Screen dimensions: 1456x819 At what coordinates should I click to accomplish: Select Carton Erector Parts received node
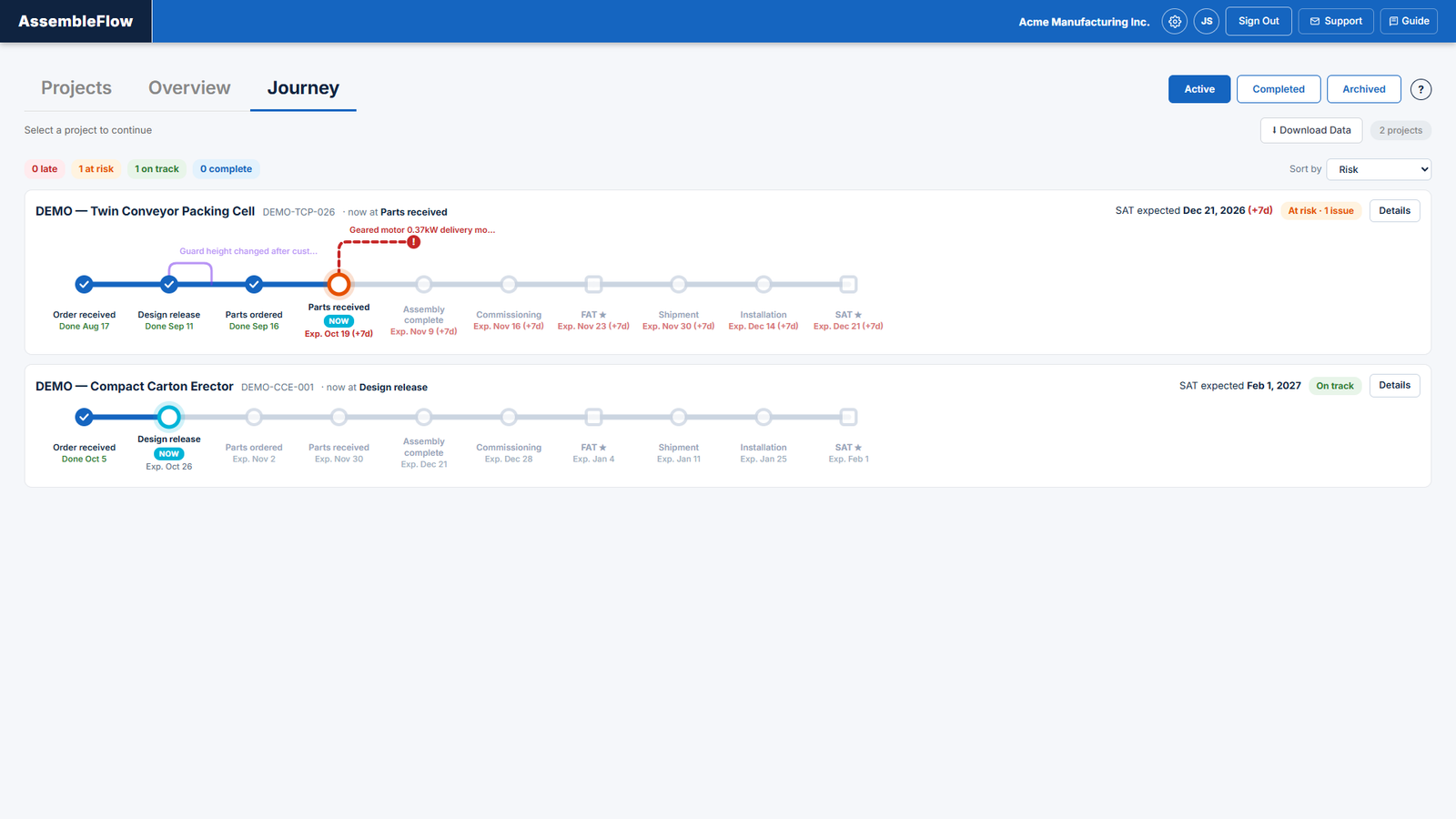click(339, 417)
